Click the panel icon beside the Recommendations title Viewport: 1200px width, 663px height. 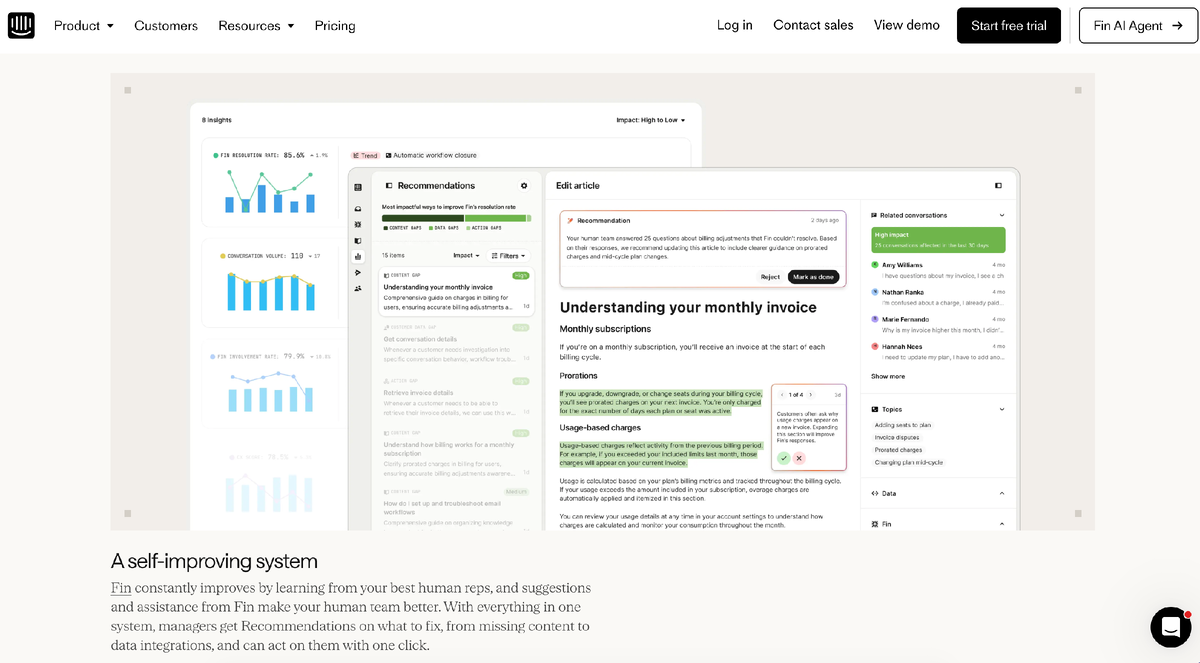click(x=389, y=186)
